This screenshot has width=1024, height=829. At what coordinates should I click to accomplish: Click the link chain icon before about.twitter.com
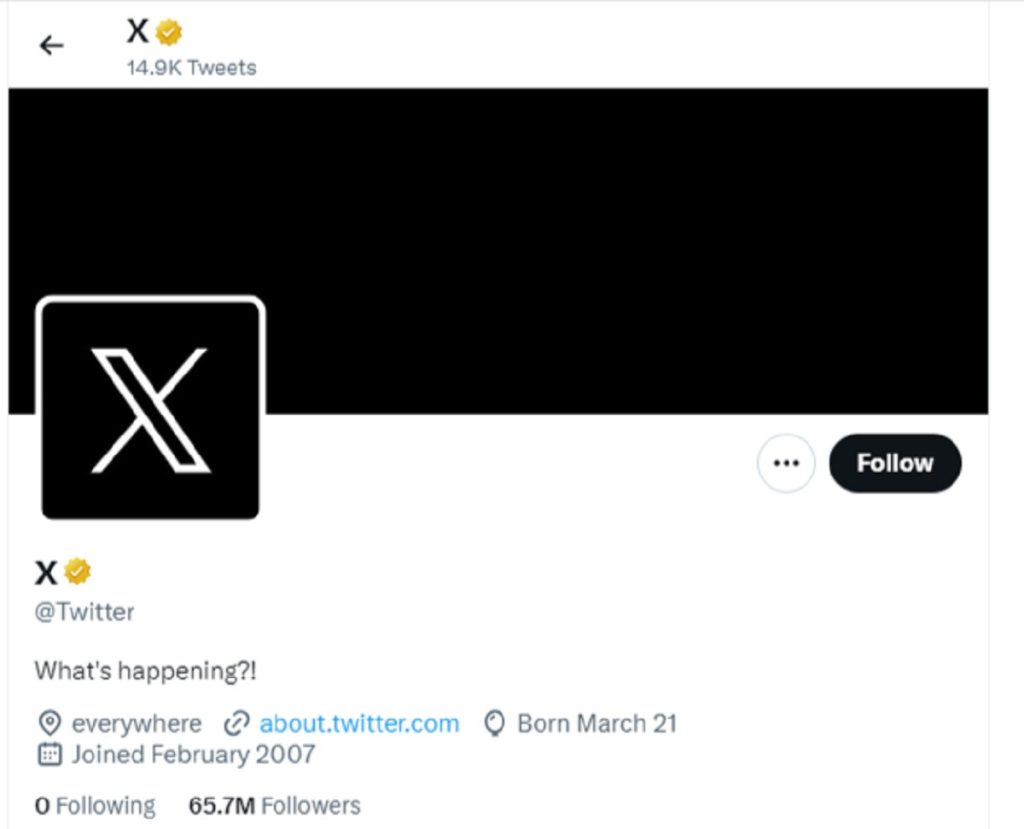236,723
